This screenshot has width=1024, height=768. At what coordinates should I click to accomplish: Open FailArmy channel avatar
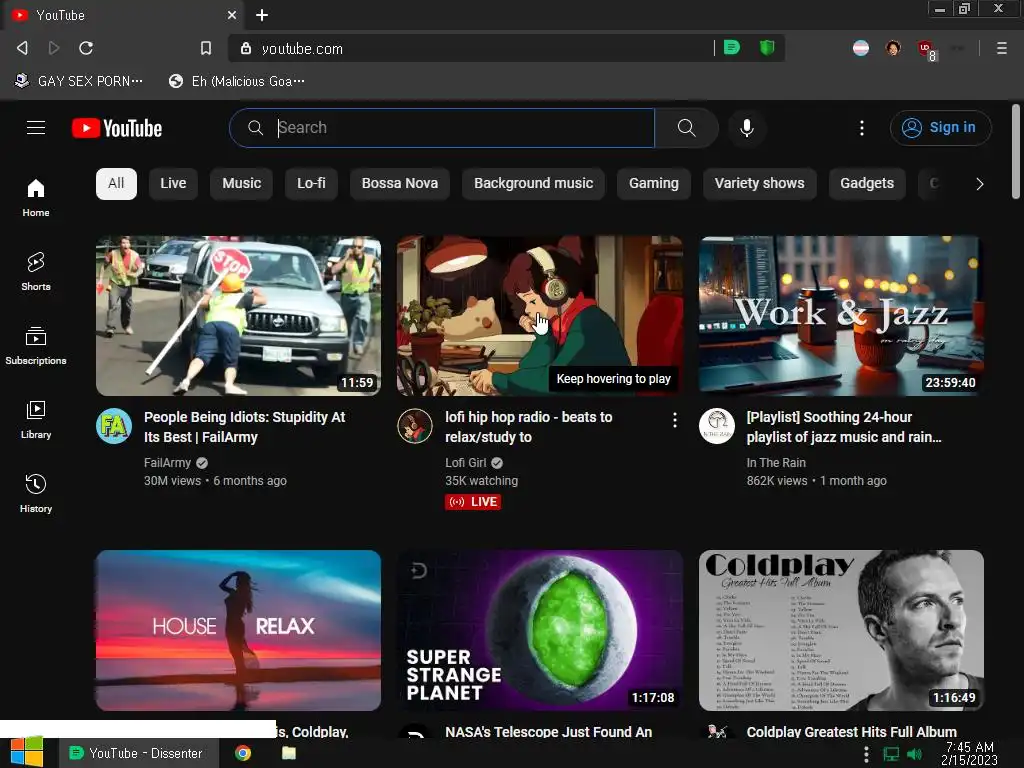(x=114, y=426)
